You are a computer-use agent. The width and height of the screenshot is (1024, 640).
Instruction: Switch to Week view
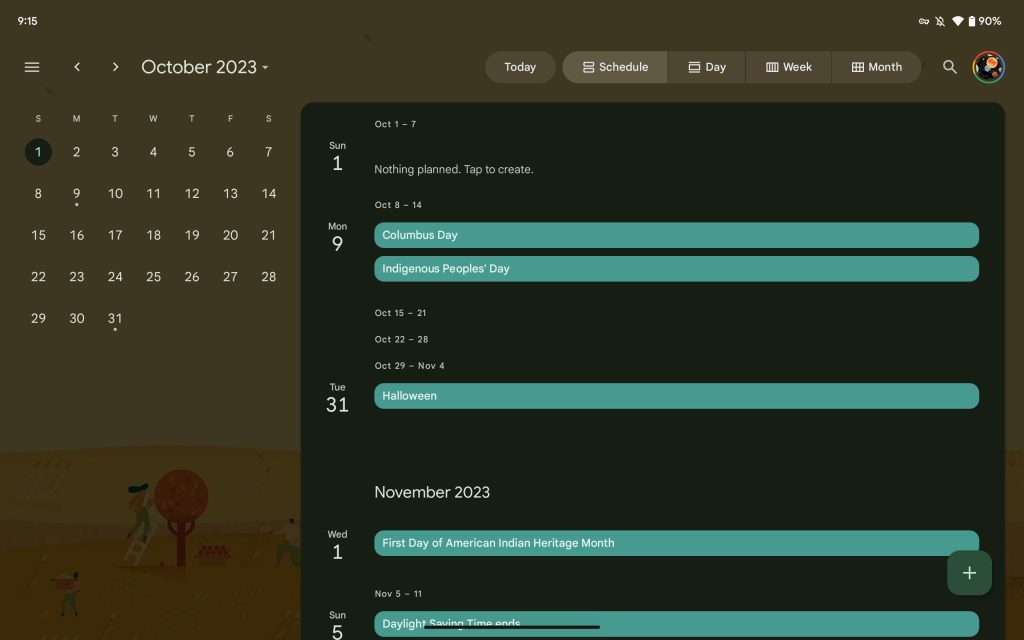788,67
